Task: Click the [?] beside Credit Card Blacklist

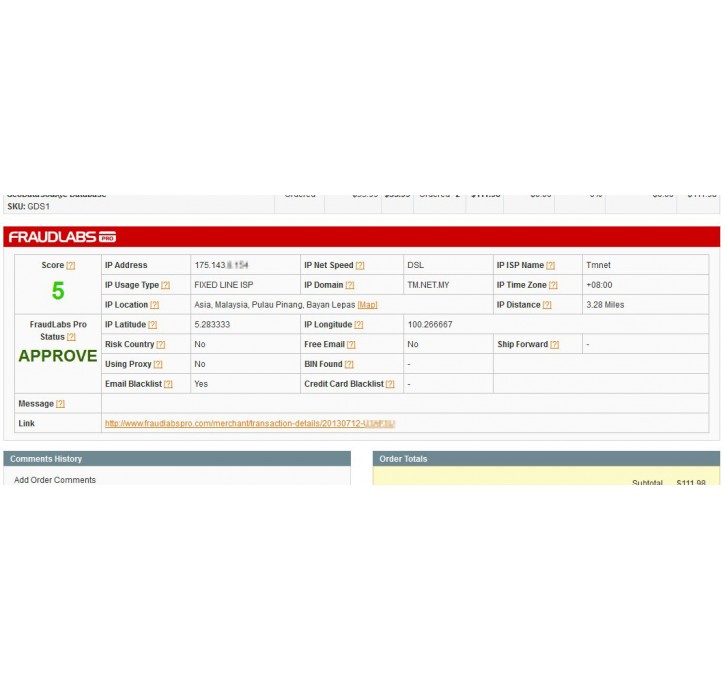Action: click(x=390, y=384)
